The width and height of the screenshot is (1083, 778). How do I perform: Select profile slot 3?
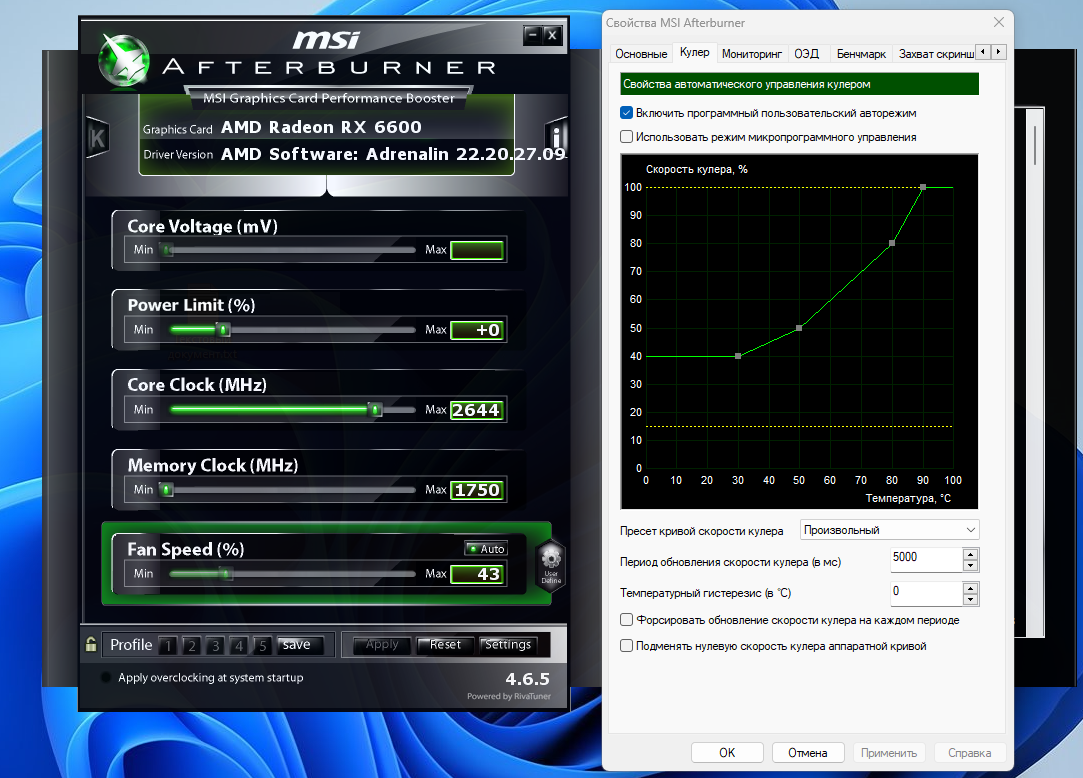click(216, 645)
